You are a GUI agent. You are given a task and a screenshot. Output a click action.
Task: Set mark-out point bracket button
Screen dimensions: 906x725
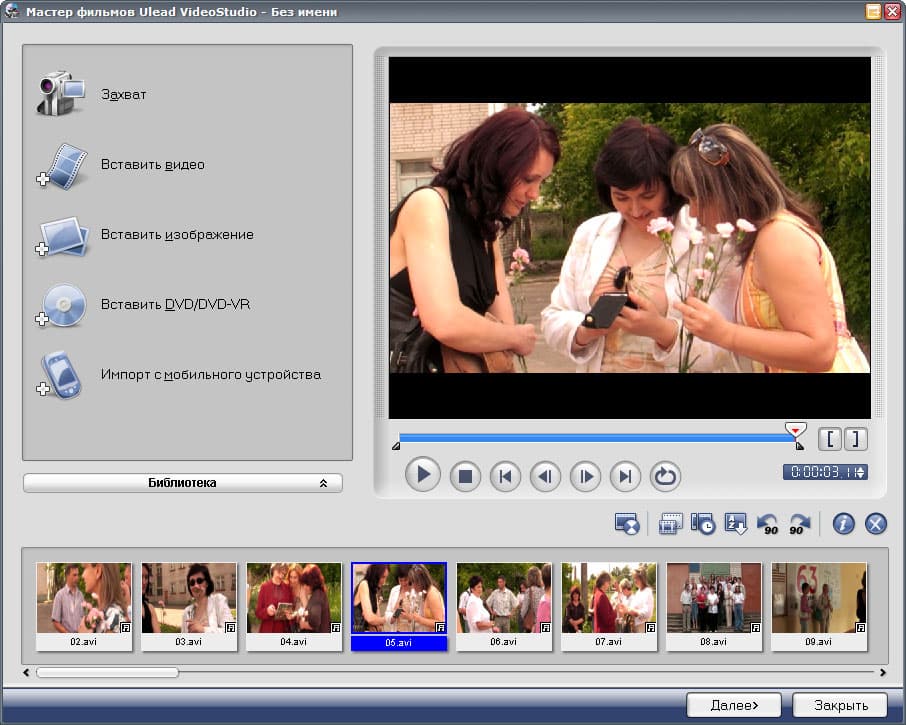(856, 439)
